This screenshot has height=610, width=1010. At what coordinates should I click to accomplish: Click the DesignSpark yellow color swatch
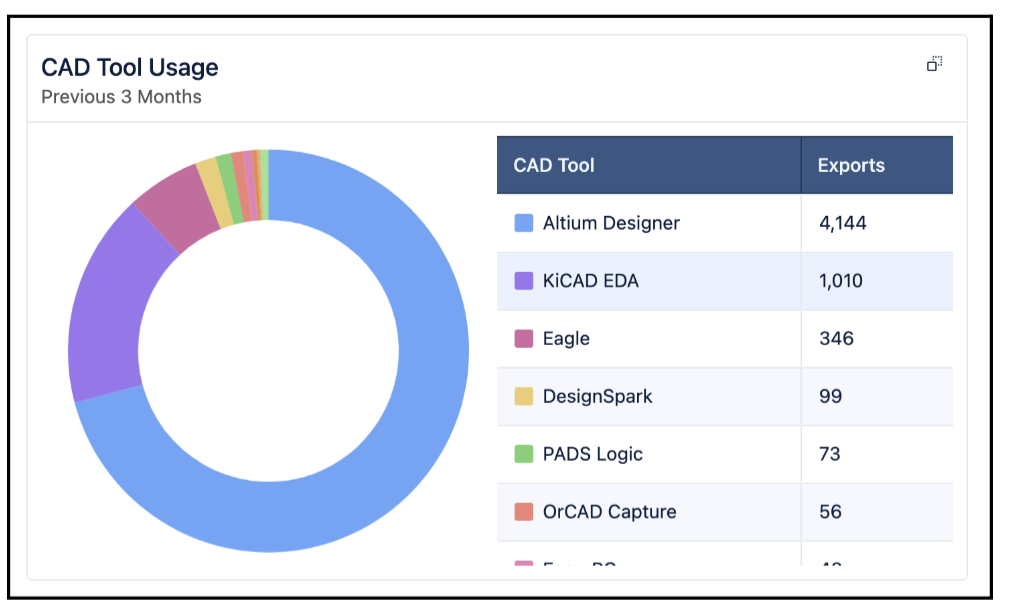(x=524, y=396)
